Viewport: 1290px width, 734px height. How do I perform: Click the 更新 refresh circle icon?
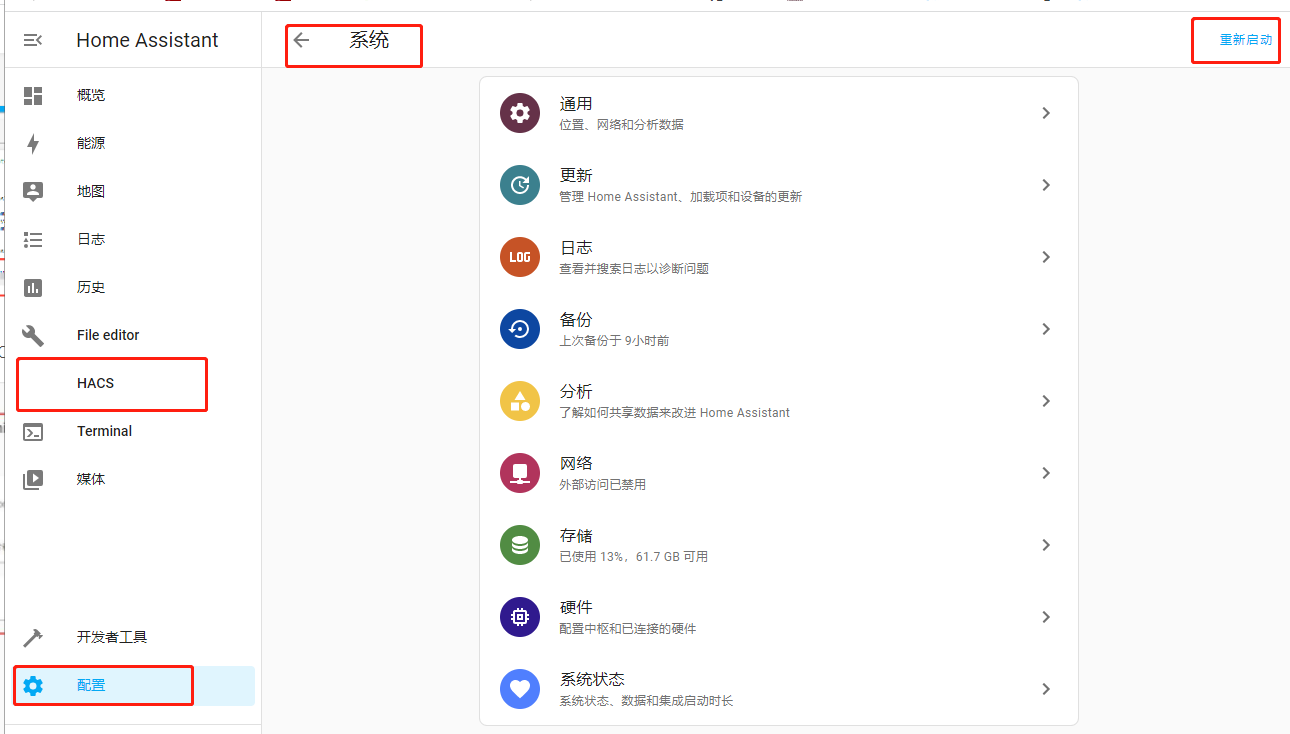click(520, 185)
